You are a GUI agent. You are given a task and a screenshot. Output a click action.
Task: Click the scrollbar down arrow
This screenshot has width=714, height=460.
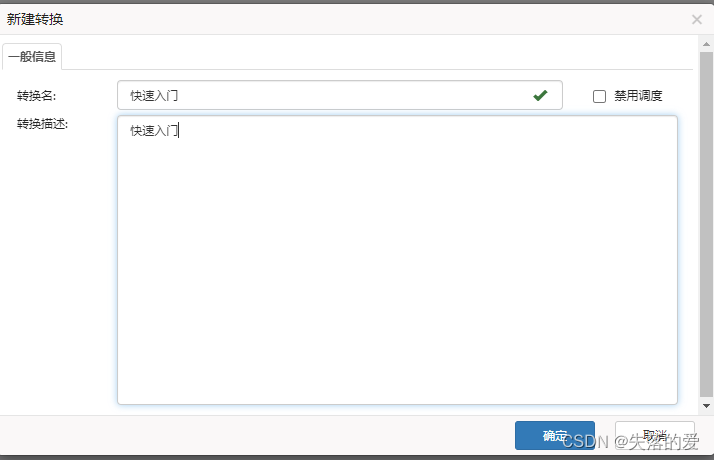[706, 405]
